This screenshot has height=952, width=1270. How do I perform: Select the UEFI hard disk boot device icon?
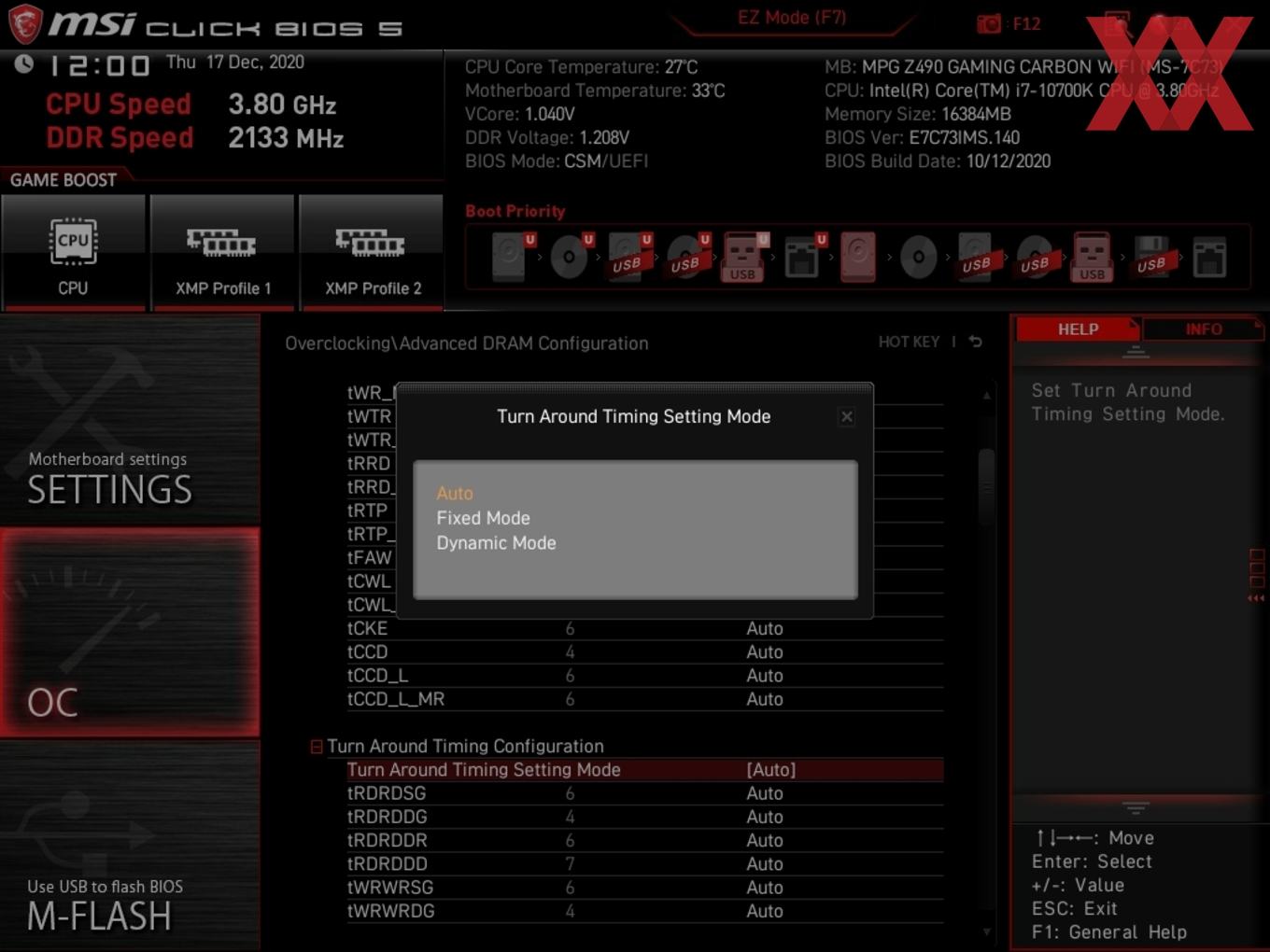[511, 257]
